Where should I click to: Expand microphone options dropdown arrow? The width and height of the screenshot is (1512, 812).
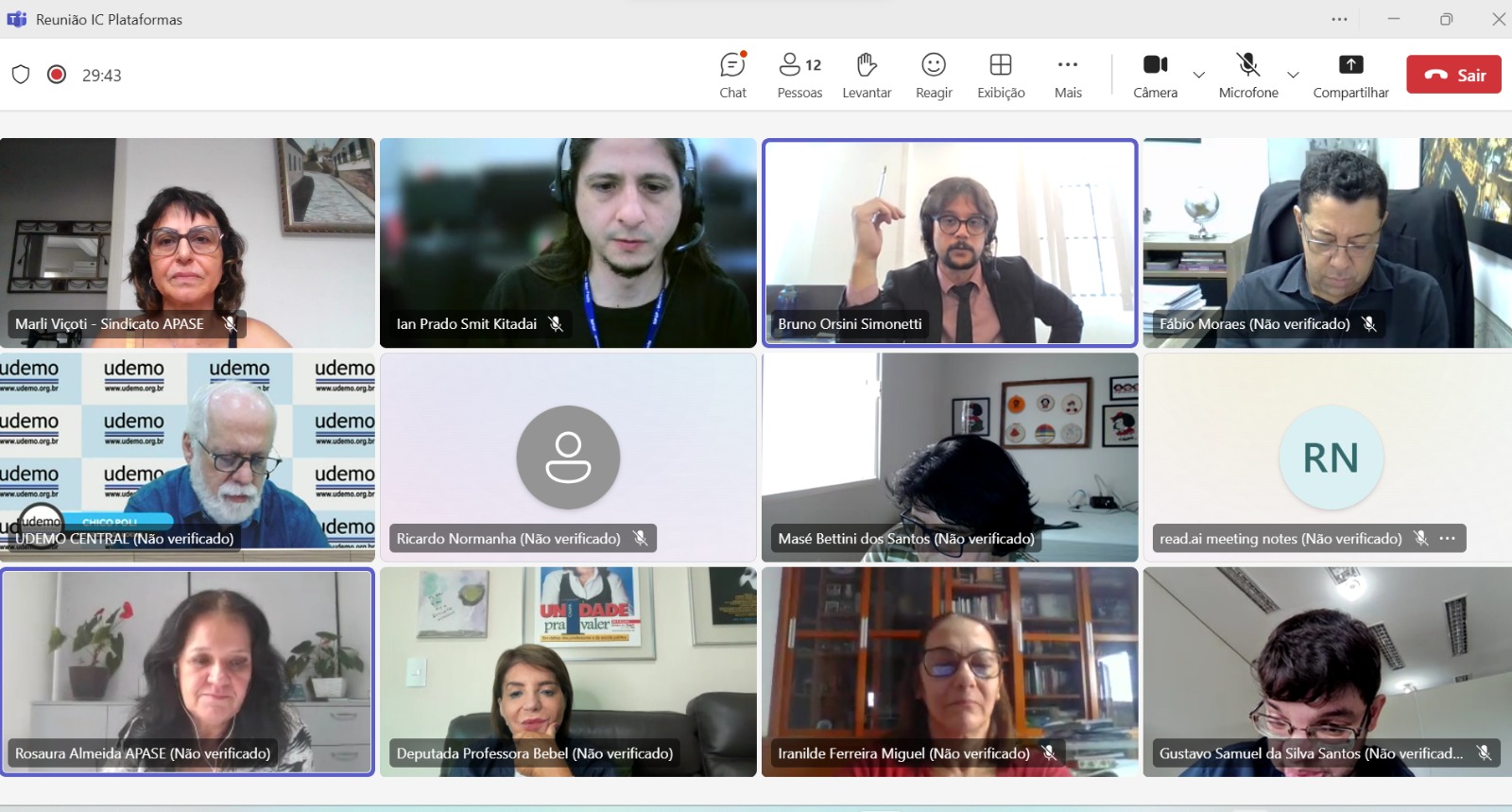click(1293, 75)
